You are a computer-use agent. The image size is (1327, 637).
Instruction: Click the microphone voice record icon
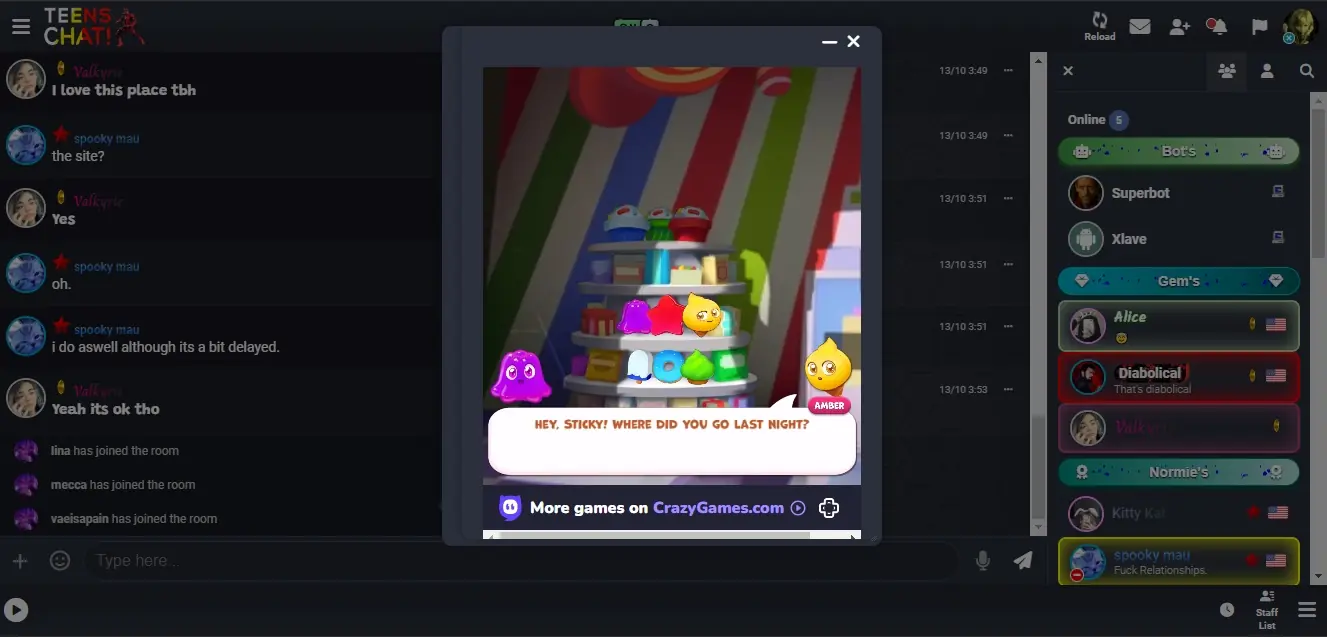pyautogui.click(x=983, y=561)
